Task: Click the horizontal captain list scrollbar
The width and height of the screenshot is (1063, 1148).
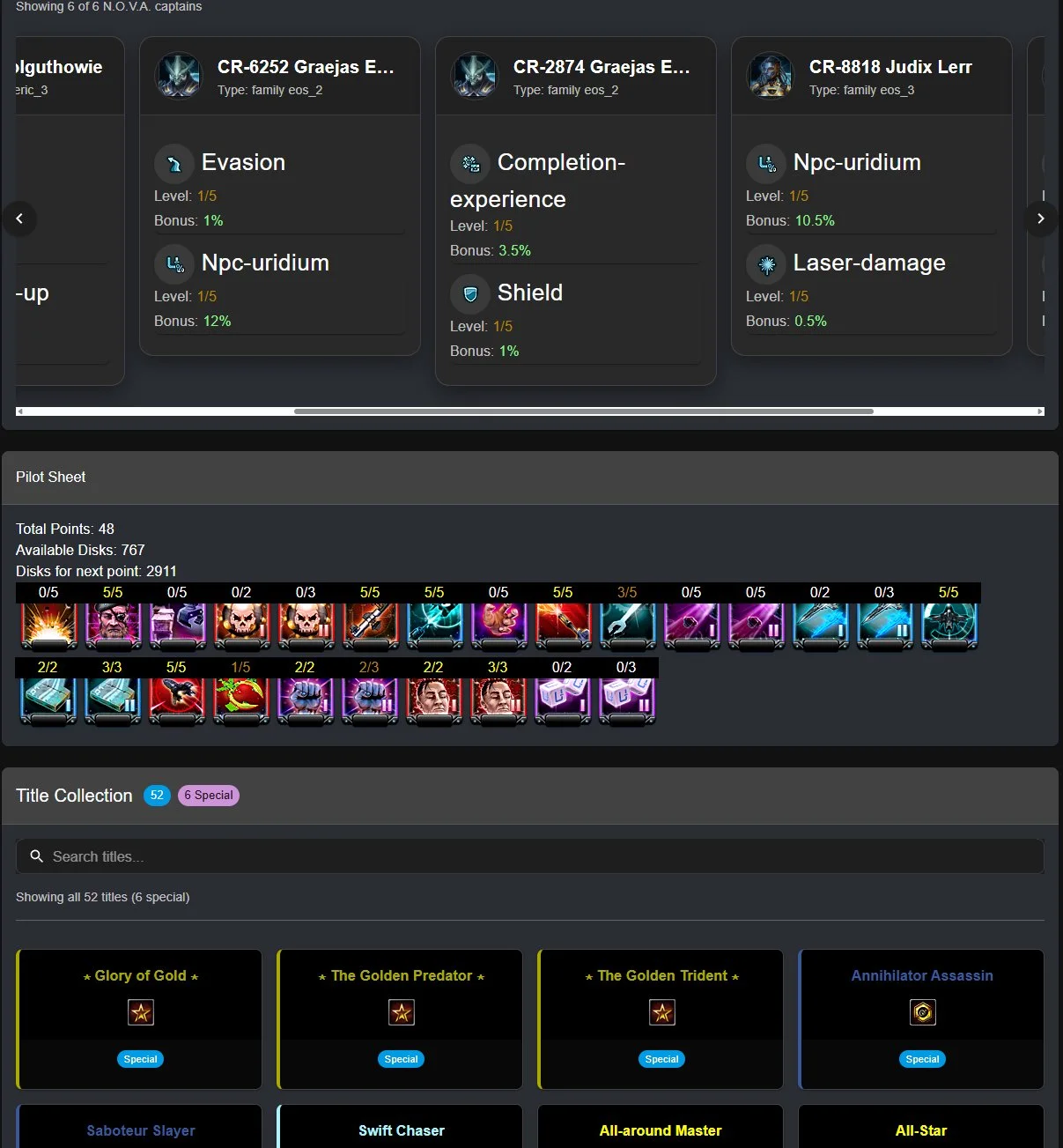Action: (x=530, y=411)
